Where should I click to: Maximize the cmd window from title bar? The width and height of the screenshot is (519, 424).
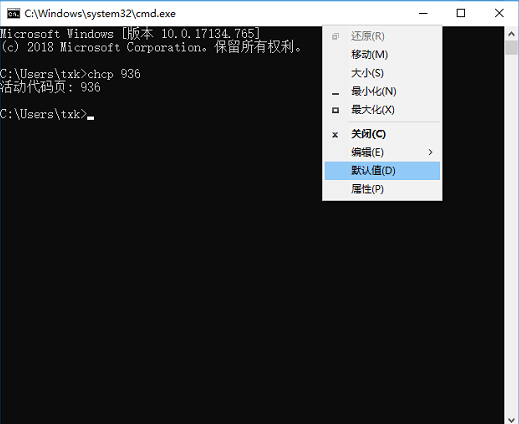pos(461,13)
